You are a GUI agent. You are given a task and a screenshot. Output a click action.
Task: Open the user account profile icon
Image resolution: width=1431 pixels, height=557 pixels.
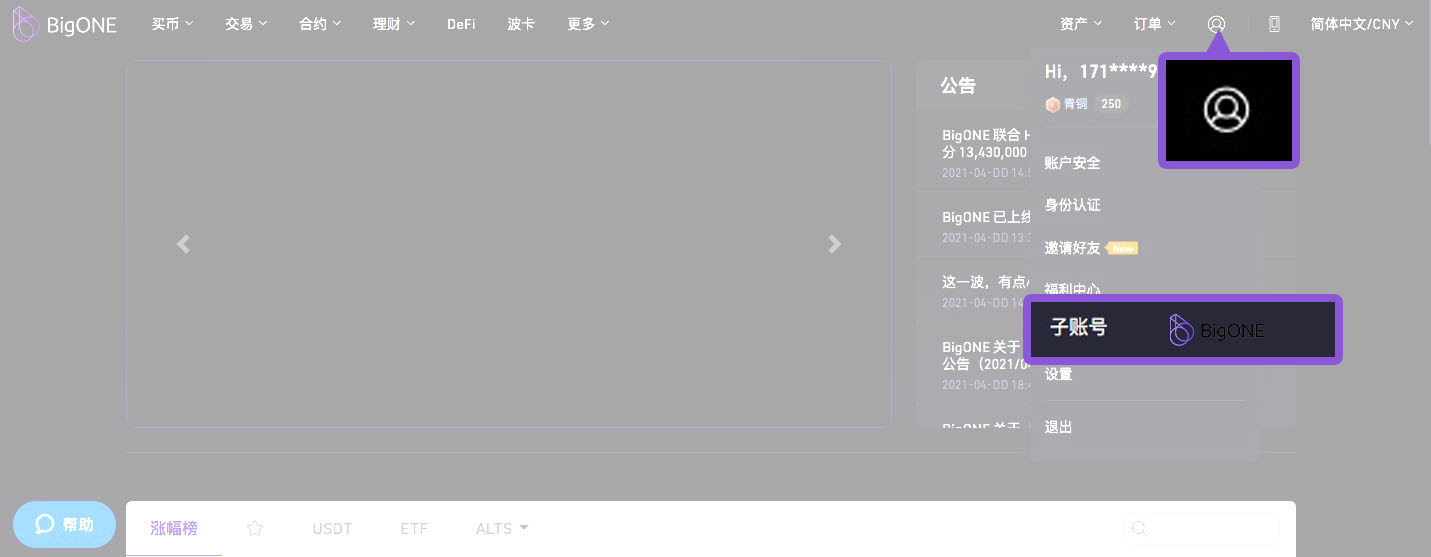click(1216, 24)
